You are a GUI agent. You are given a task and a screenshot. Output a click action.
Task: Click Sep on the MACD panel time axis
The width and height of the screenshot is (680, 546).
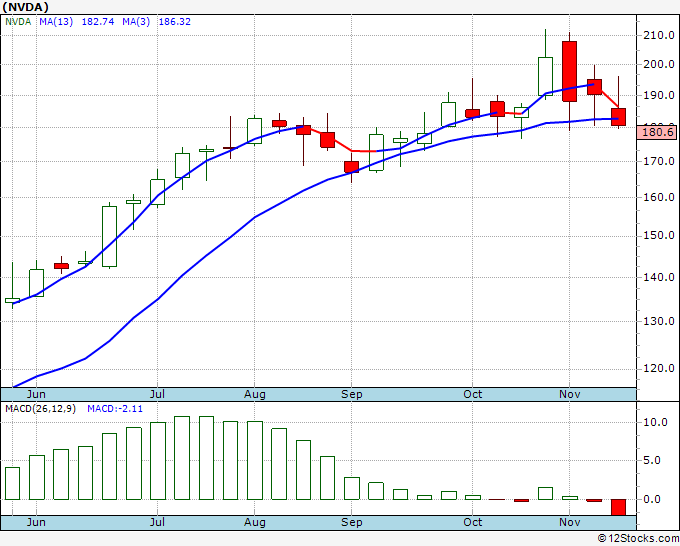pos(351,522)
